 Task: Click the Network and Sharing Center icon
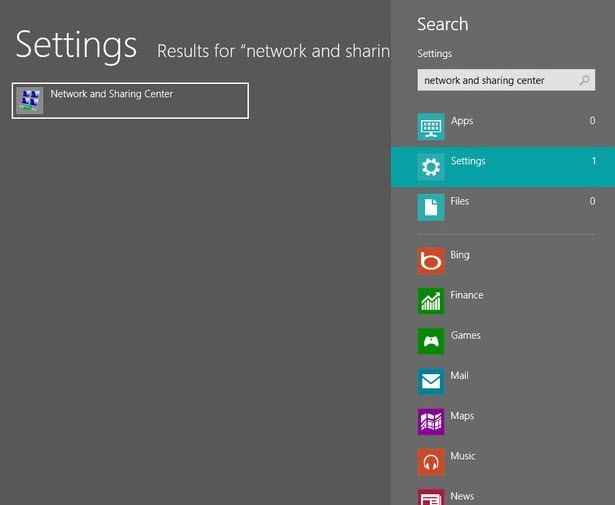pyautogui.click(x=30, y=100)
